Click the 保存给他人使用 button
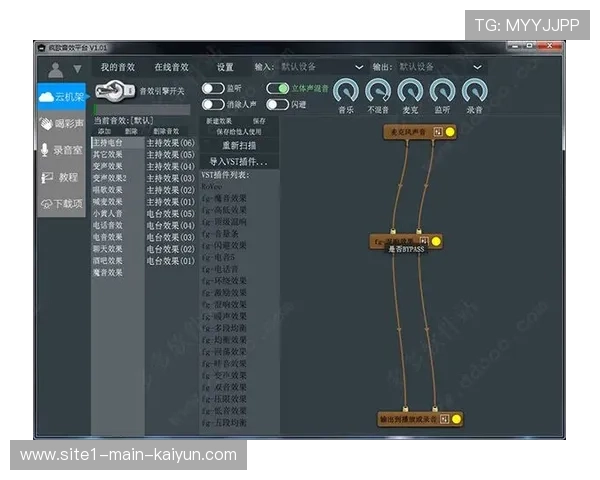 pyautogui.click(x=239, y=132)
